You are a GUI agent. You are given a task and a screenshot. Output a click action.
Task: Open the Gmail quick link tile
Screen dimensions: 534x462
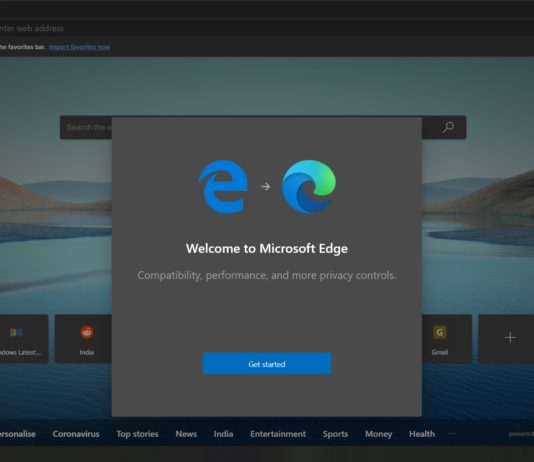447,338
